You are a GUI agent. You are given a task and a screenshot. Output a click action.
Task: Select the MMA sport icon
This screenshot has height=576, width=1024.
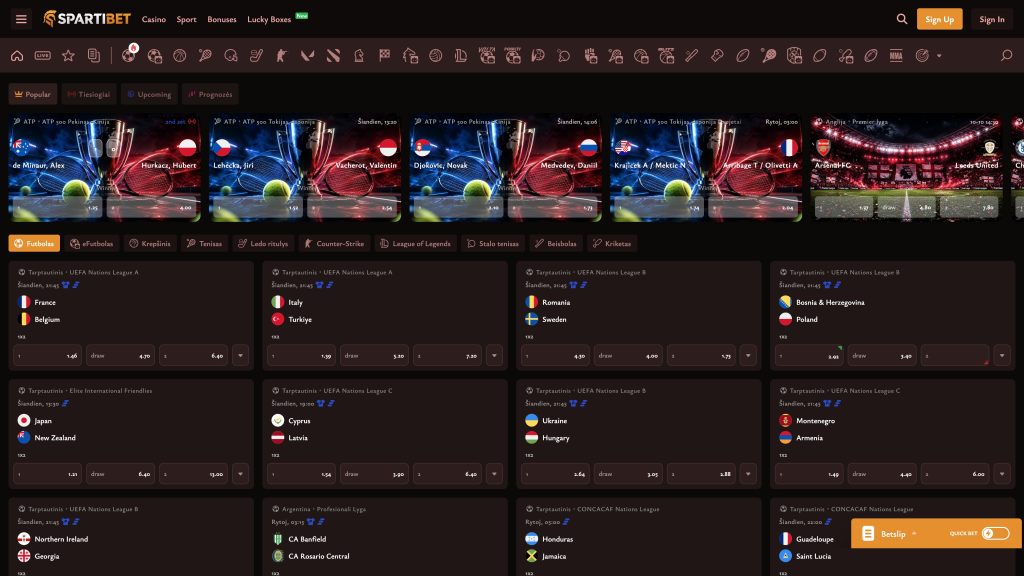[896, 56]
